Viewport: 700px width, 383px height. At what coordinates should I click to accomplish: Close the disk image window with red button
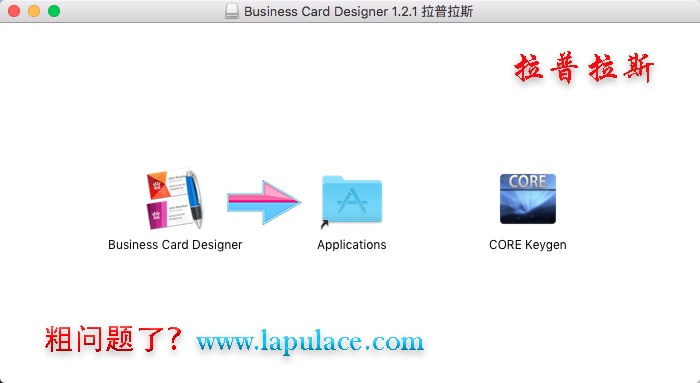pos(14,11)
